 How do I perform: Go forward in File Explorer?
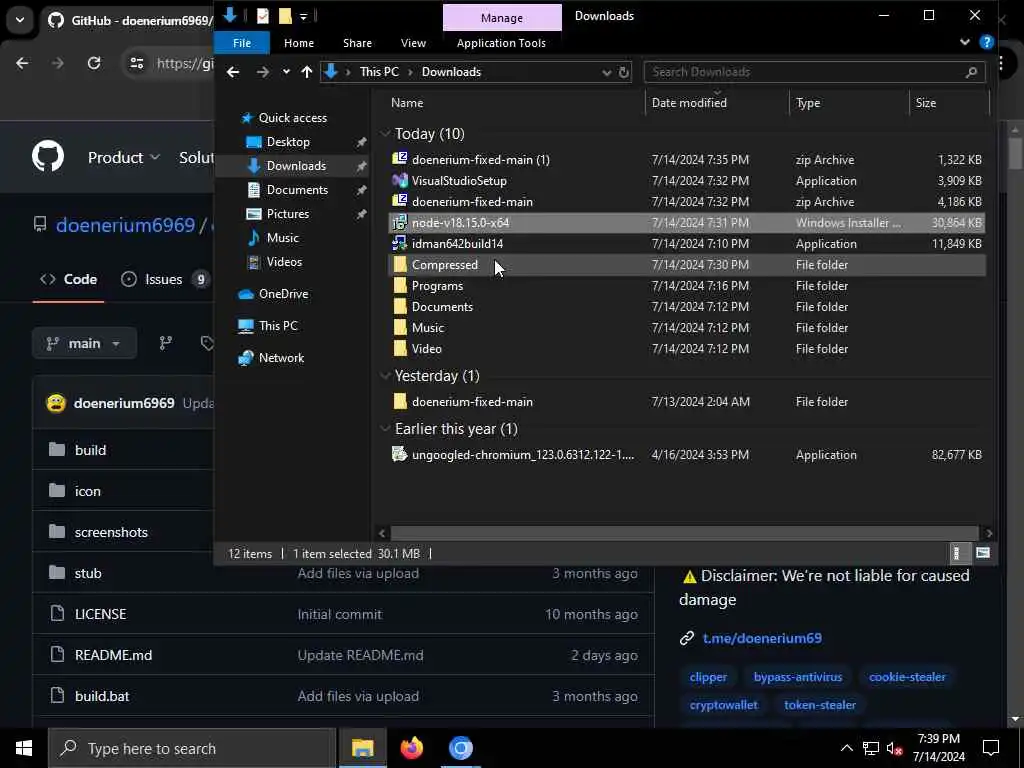pos(263,72)
